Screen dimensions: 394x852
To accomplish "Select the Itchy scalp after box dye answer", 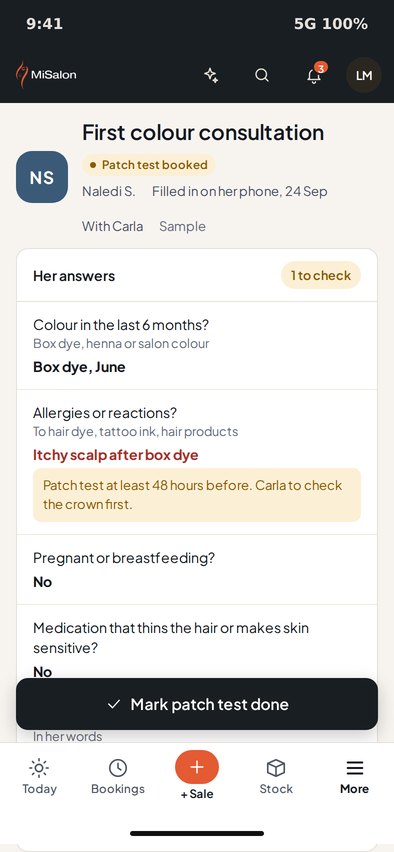I will pyautogui.click(x=116, y=455).
